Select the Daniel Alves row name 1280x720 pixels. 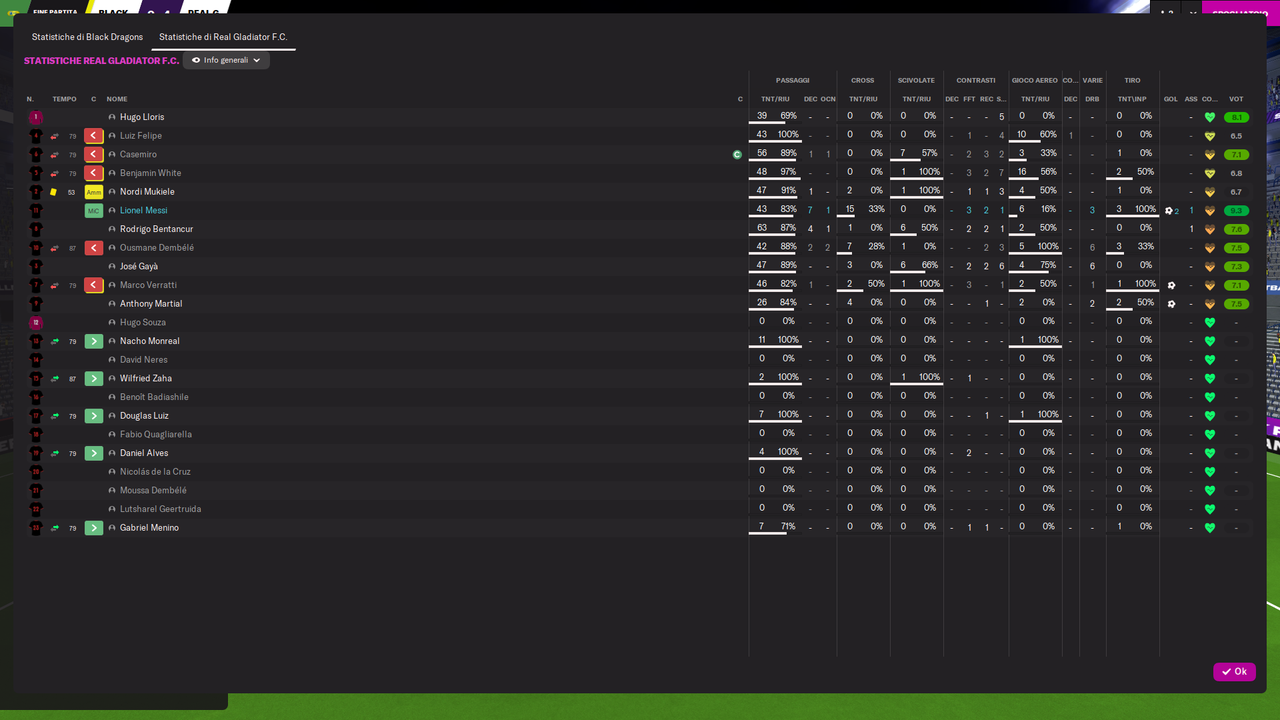[144, 453]
